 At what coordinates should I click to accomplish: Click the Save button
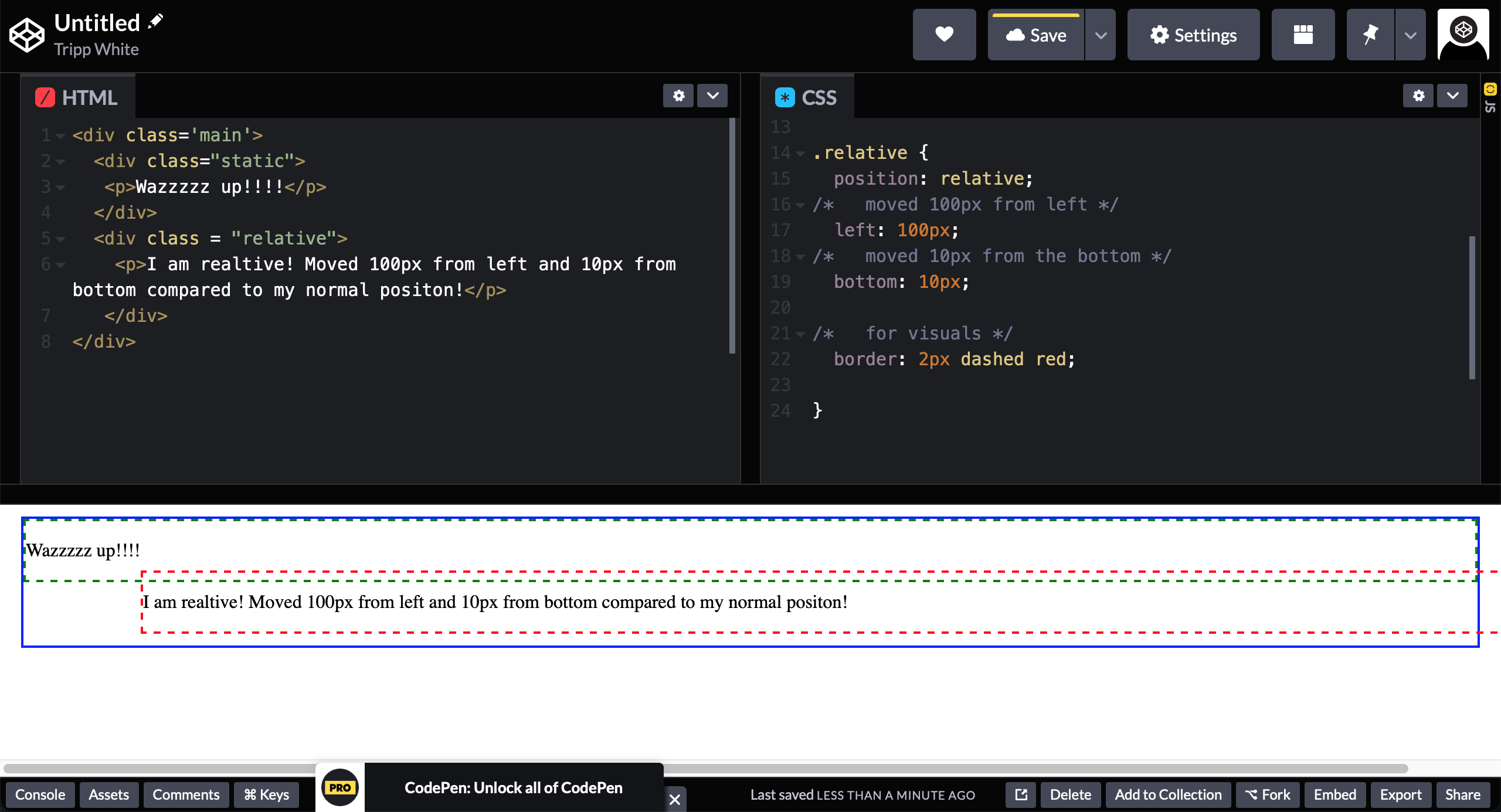click(x=1036, y=35)
